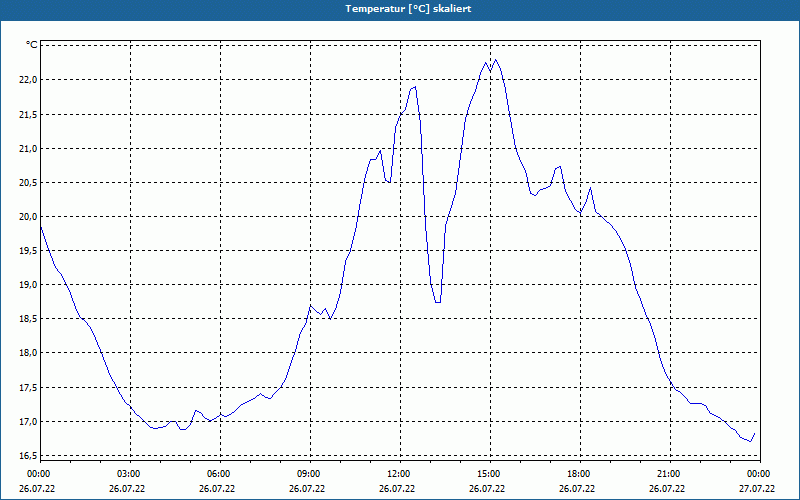Pick the 19,5 y-axis label

click(29, 251)
